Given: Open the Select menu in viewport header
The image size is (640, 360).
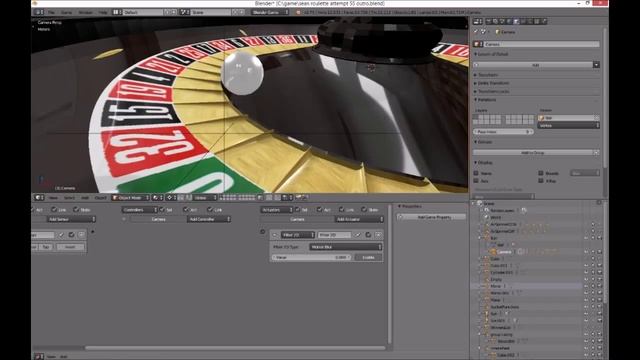Looking at the screenshot, I should tap(69, 198).
